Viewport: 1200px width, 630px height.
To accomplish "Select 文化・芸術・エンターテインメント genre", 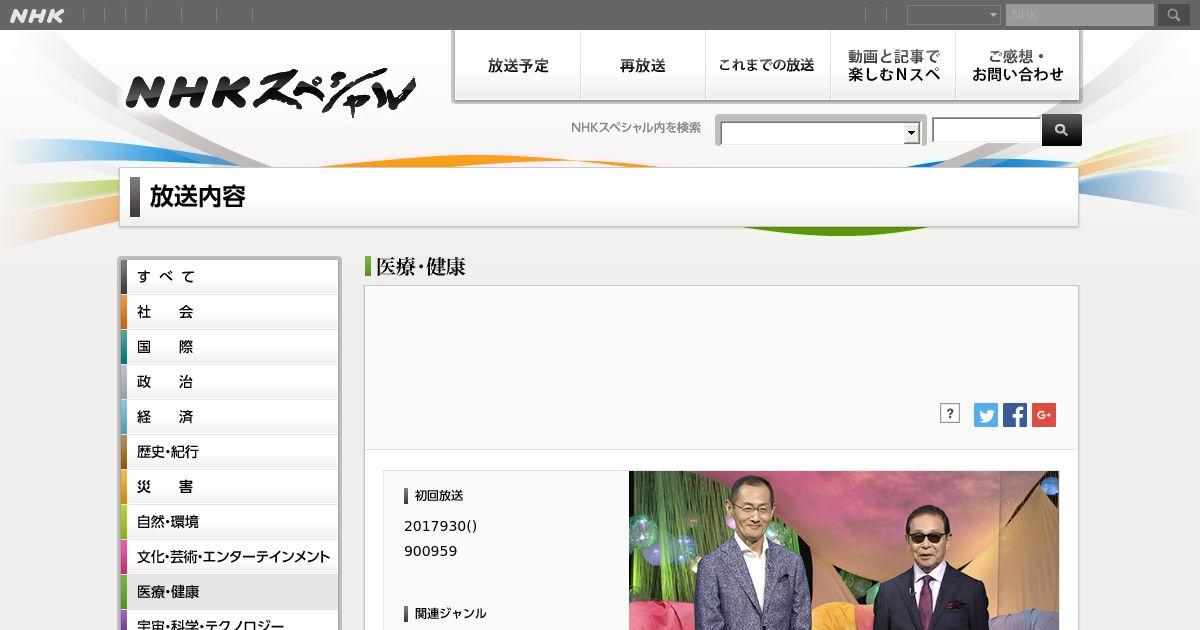I will pos(230,557).
